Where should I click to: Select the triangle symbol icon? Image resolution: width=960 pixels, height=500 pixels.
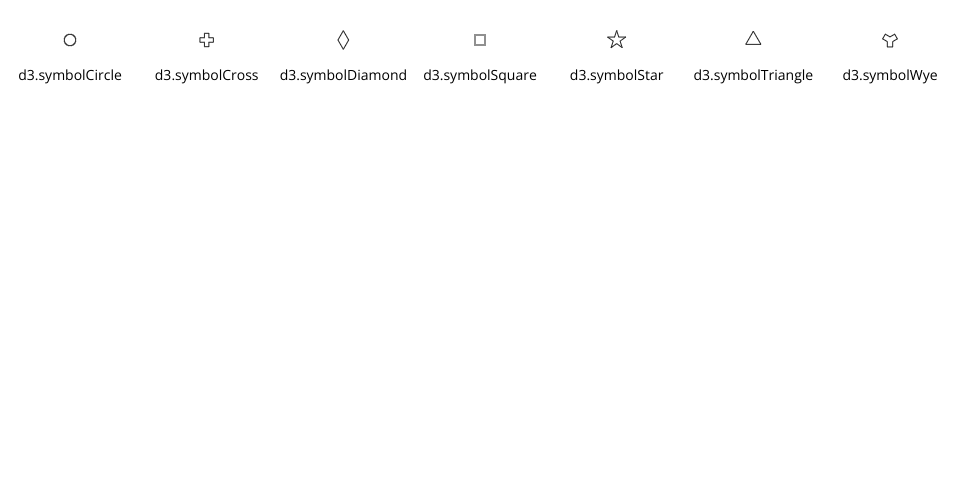pyautogui.click(x=753, y=39)
